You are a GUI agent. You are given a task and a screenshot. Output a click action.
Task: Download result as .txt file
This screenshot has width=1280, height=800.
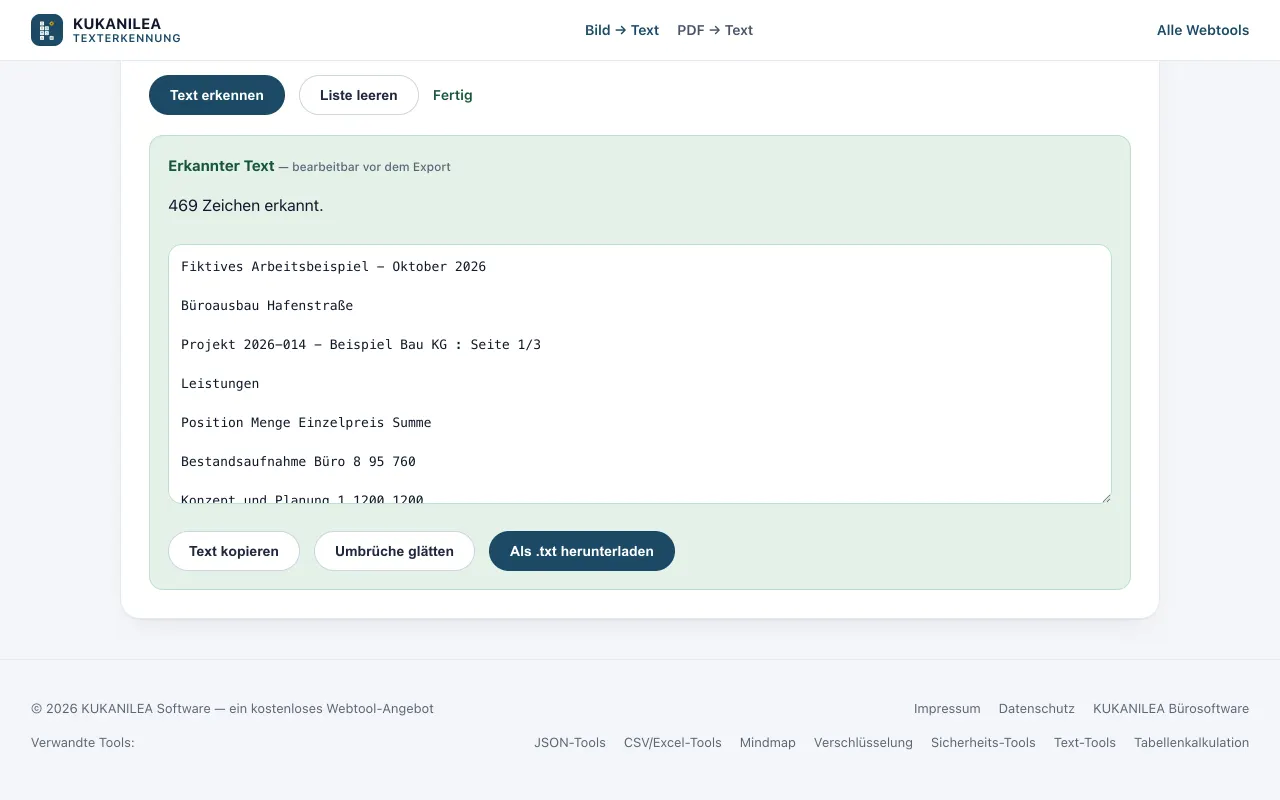[x=582, y=551]
